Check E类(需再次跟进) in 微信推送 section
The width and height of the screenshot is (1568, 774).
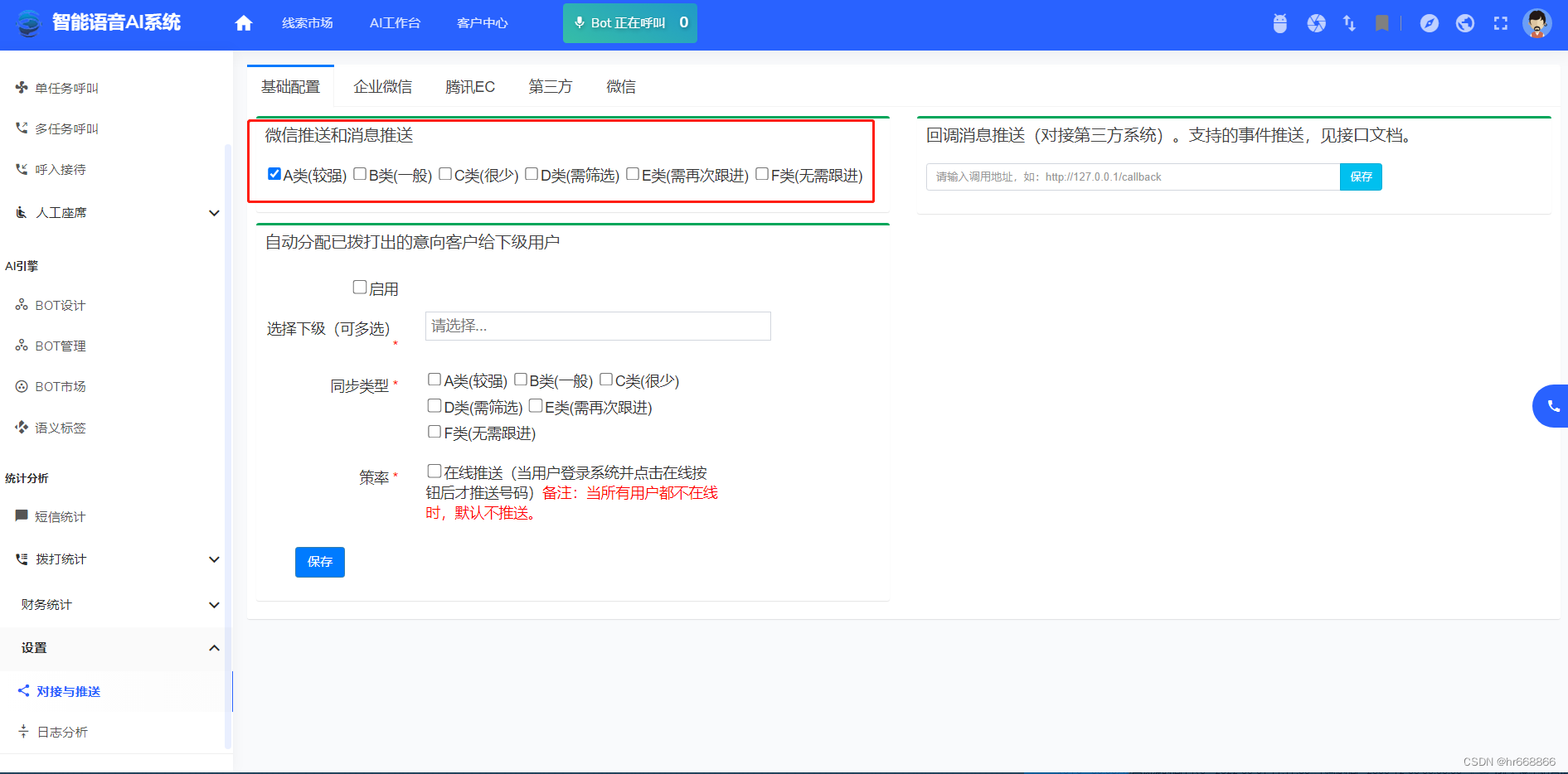(633, 174)
